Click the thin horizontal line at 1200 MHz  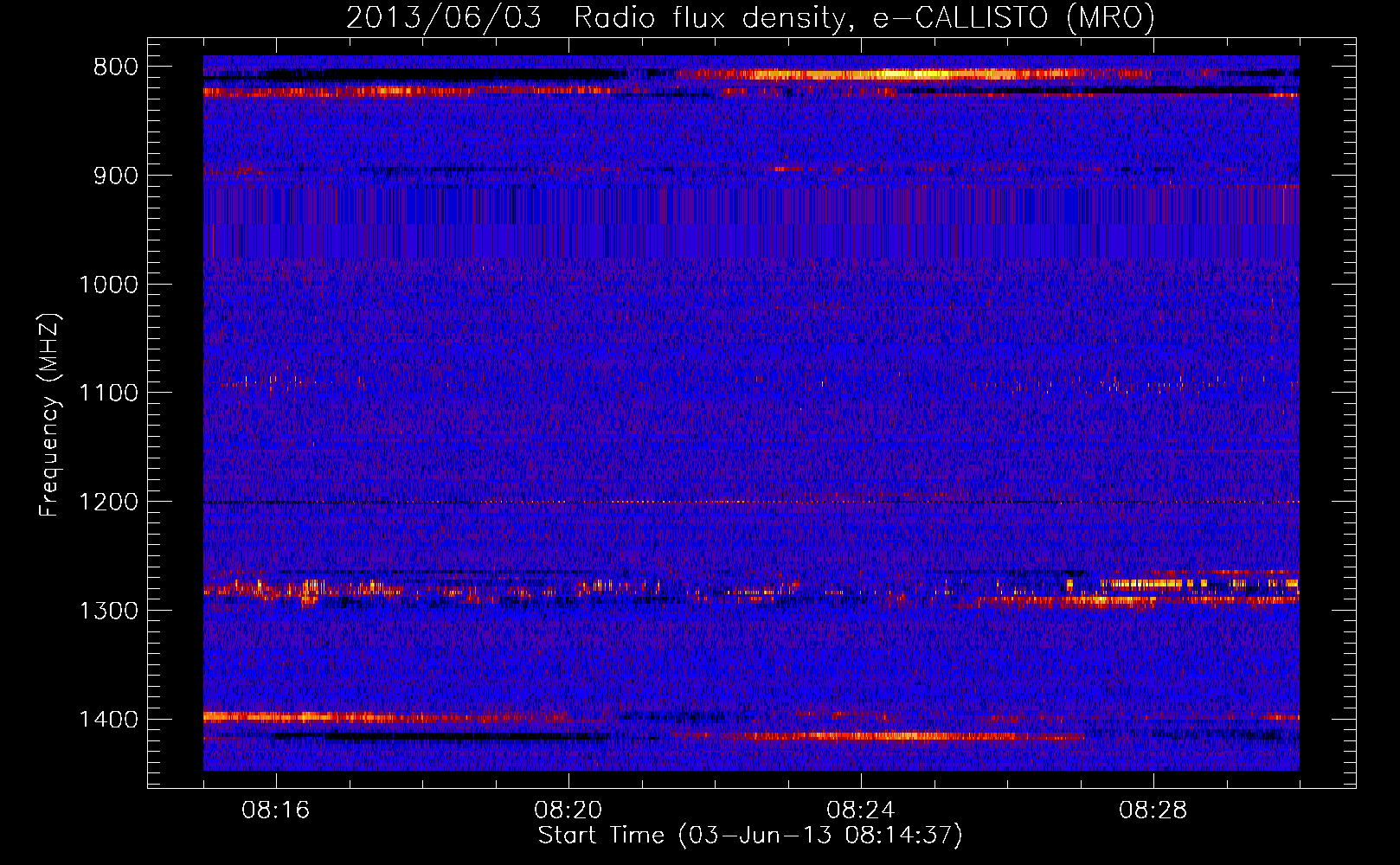(x=751, y=502)
